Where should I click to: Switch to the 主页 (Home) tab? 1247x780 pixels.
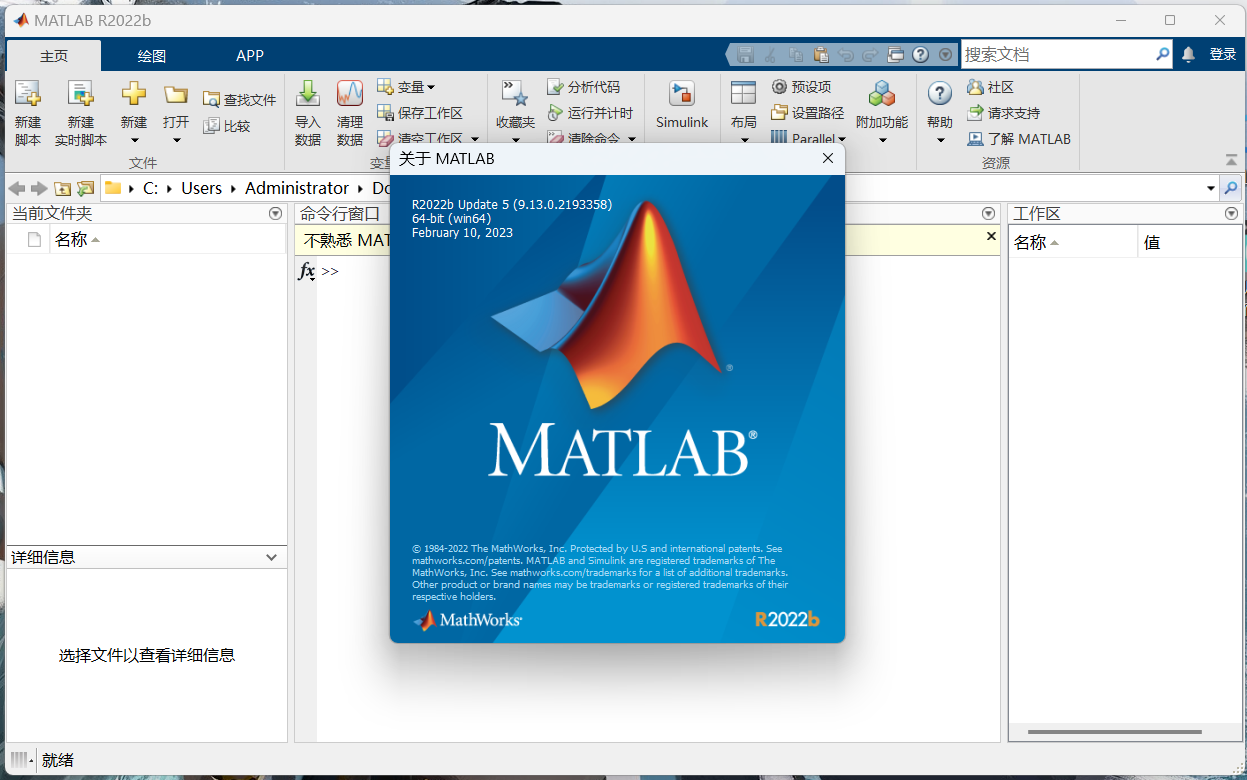(55, 56)
